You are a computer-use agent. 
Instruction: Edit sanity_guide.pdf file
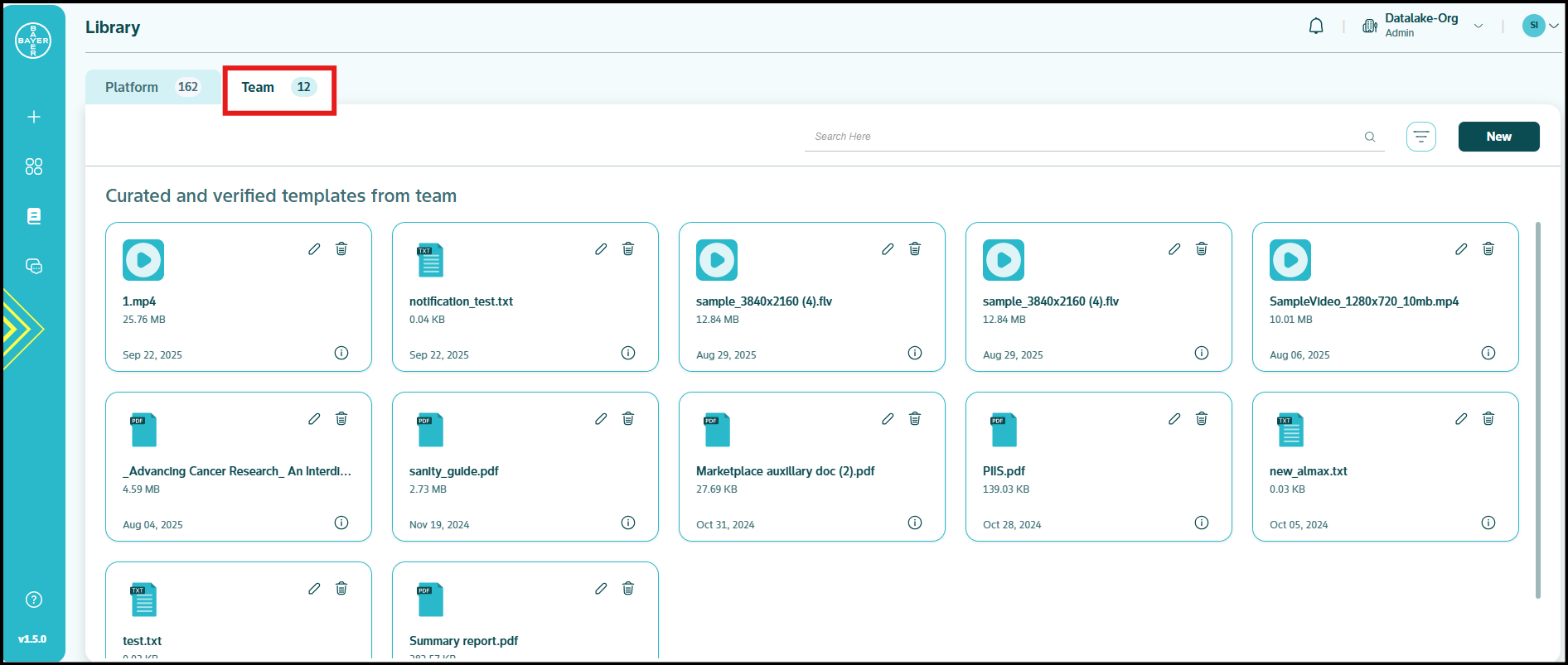click(x=601, y=419)
